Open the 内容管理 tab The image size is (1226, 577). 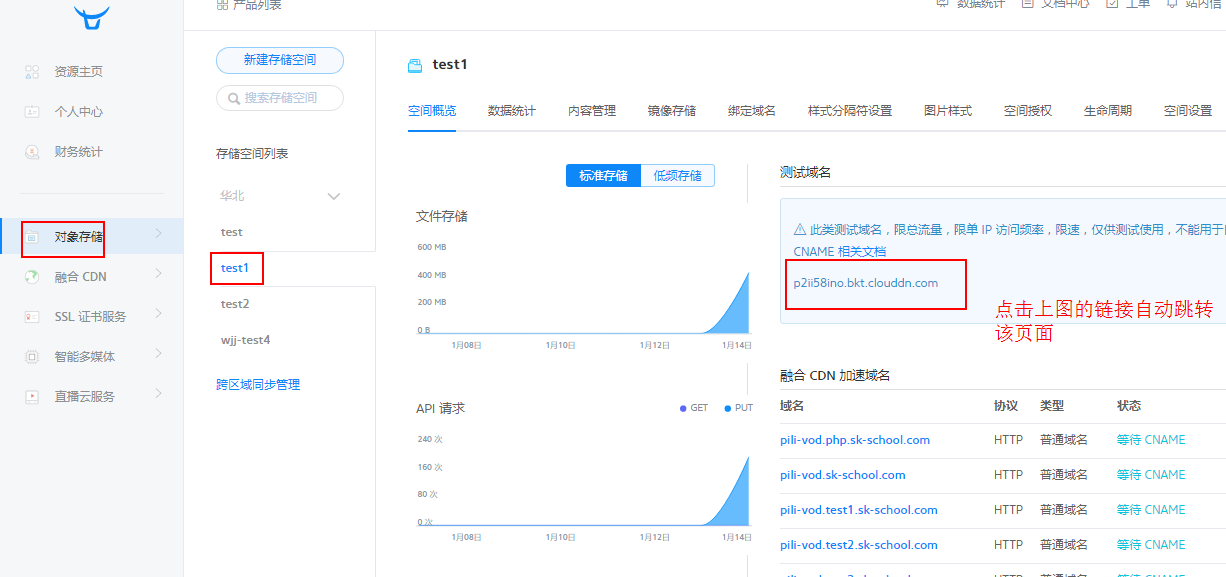click(591, 111)
